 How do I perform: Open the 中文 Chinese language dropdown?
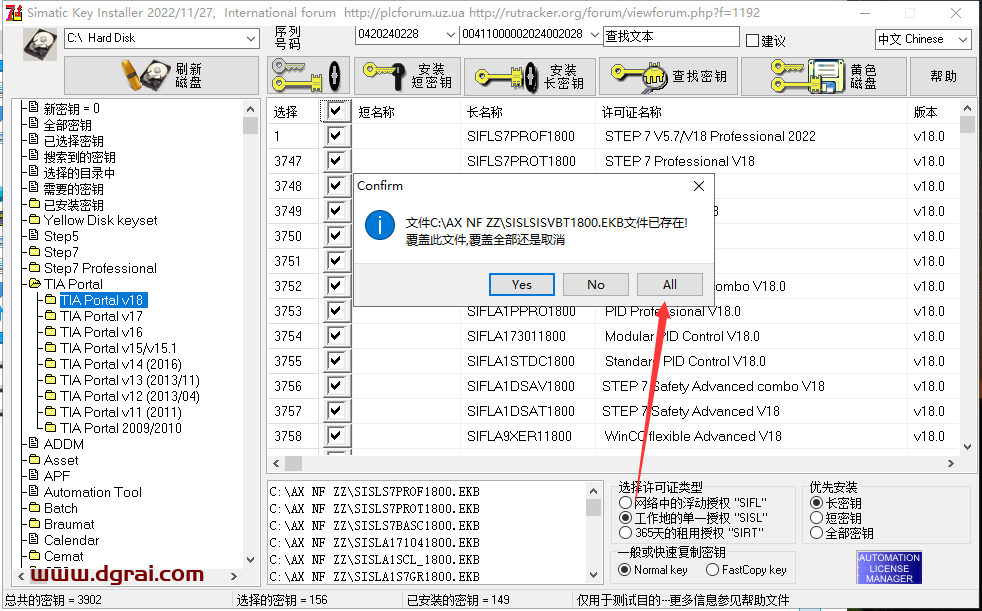(963, 39)
